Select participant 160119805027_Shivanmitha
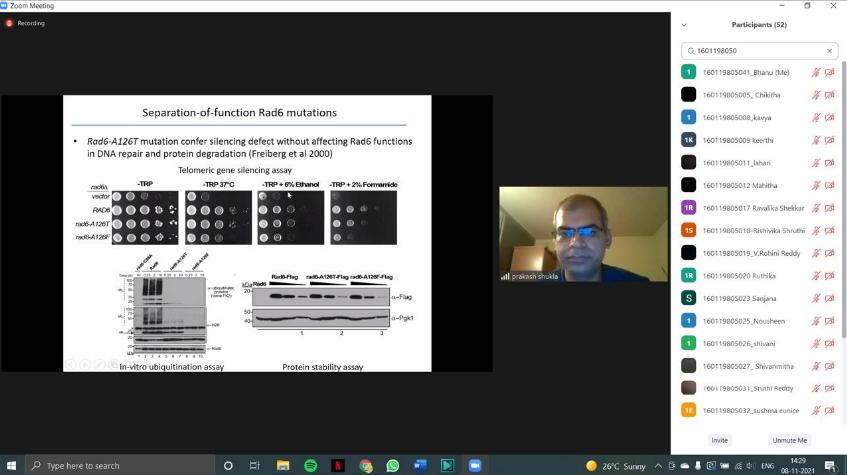The width and height of the screenshot is (847, 475). pos(758,366)
